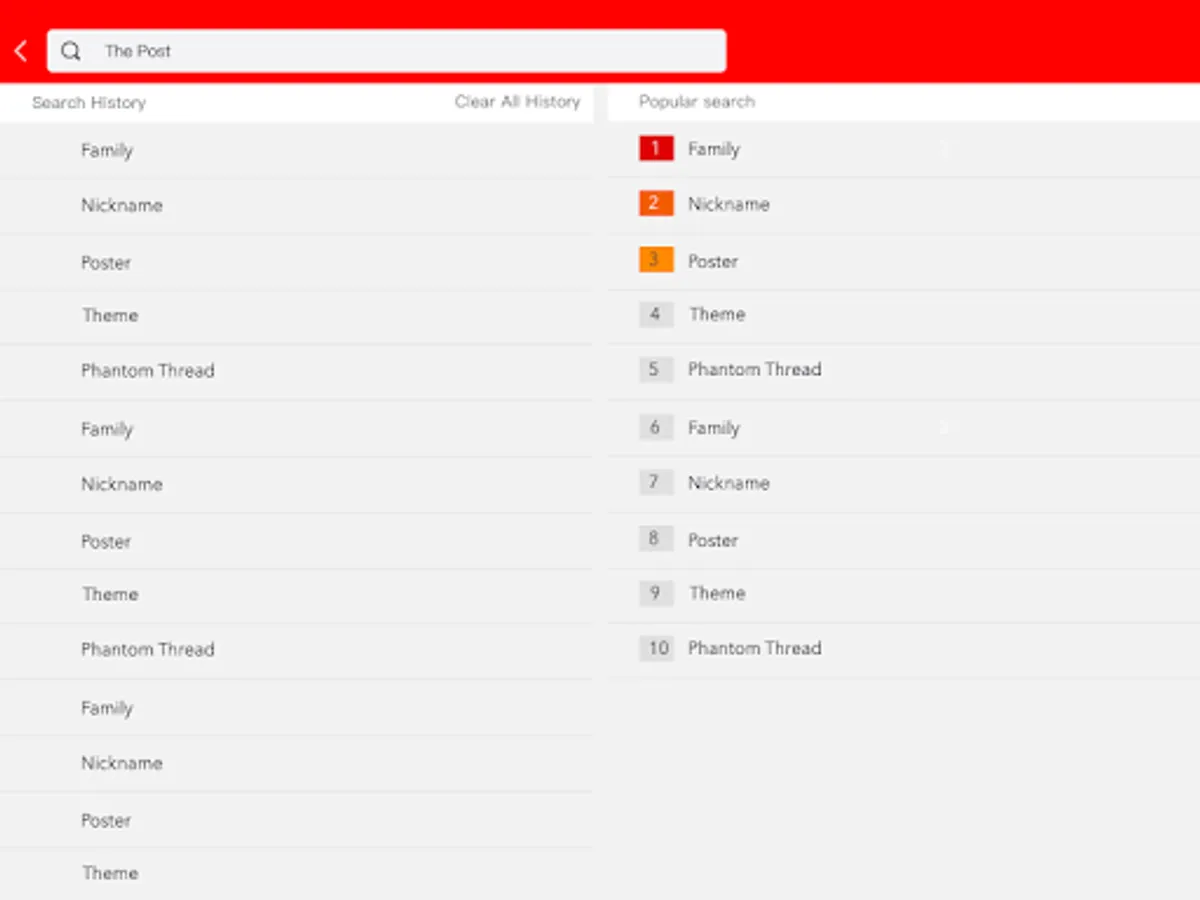
Task: Clear All History of searches
Action: (518, 101)
